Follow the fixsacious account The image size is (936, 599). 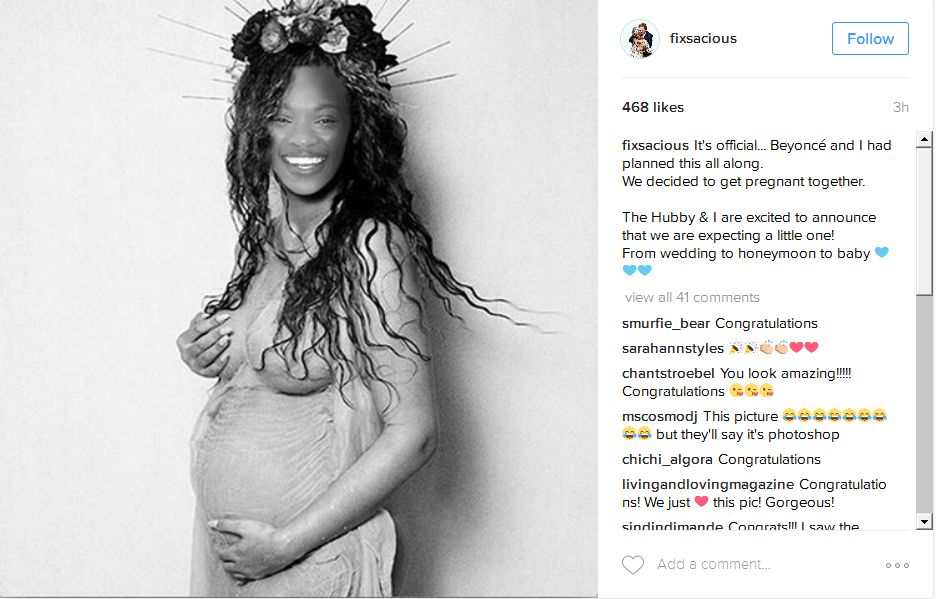870,39
